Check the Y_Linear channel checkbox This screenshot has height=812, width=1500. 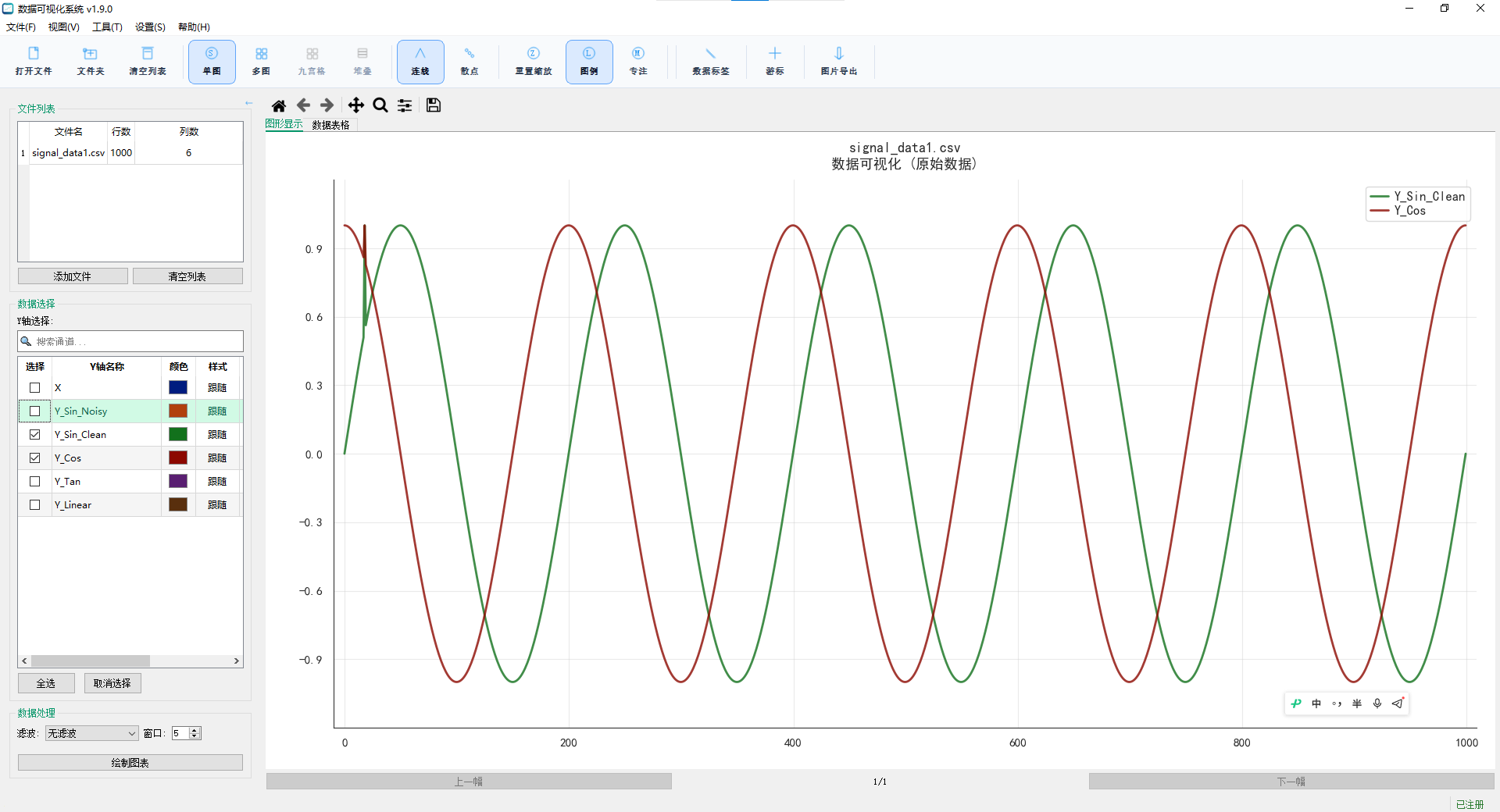coord(34,505)
